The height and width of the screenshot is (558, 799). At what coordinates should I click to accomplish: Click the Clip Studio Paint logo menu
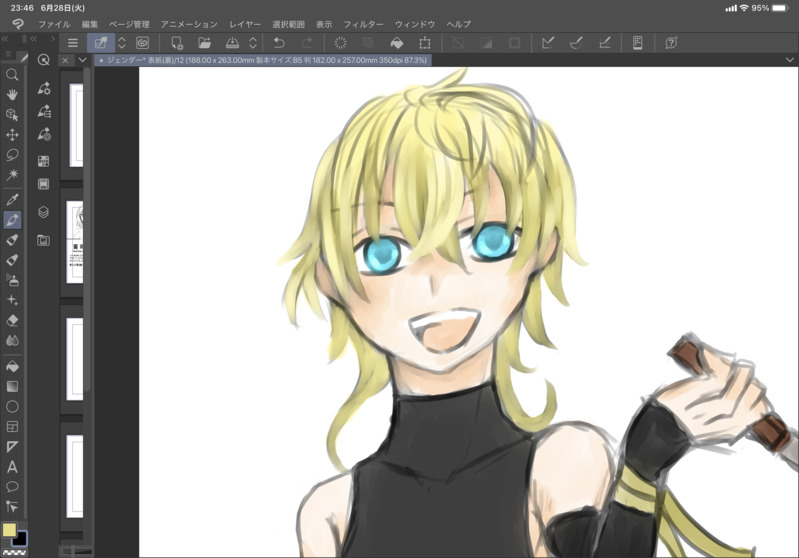pos(18,24)
